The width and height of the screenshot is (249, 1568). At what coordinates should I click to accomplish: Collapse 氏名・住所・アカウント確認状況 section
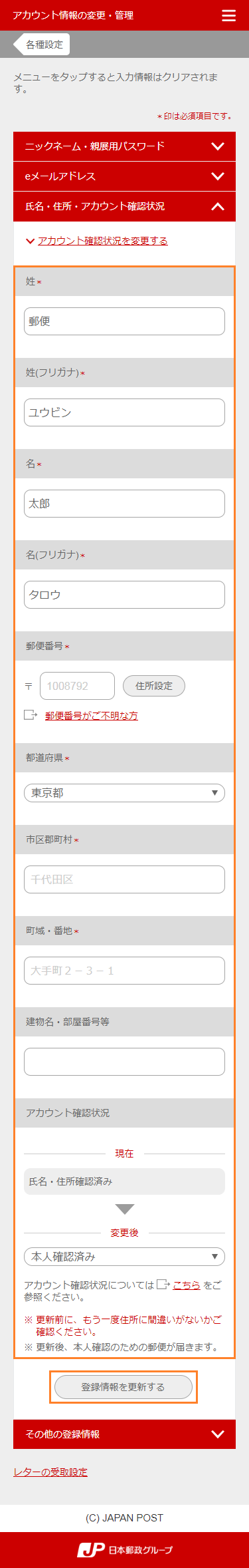click(x=124, y=206)
